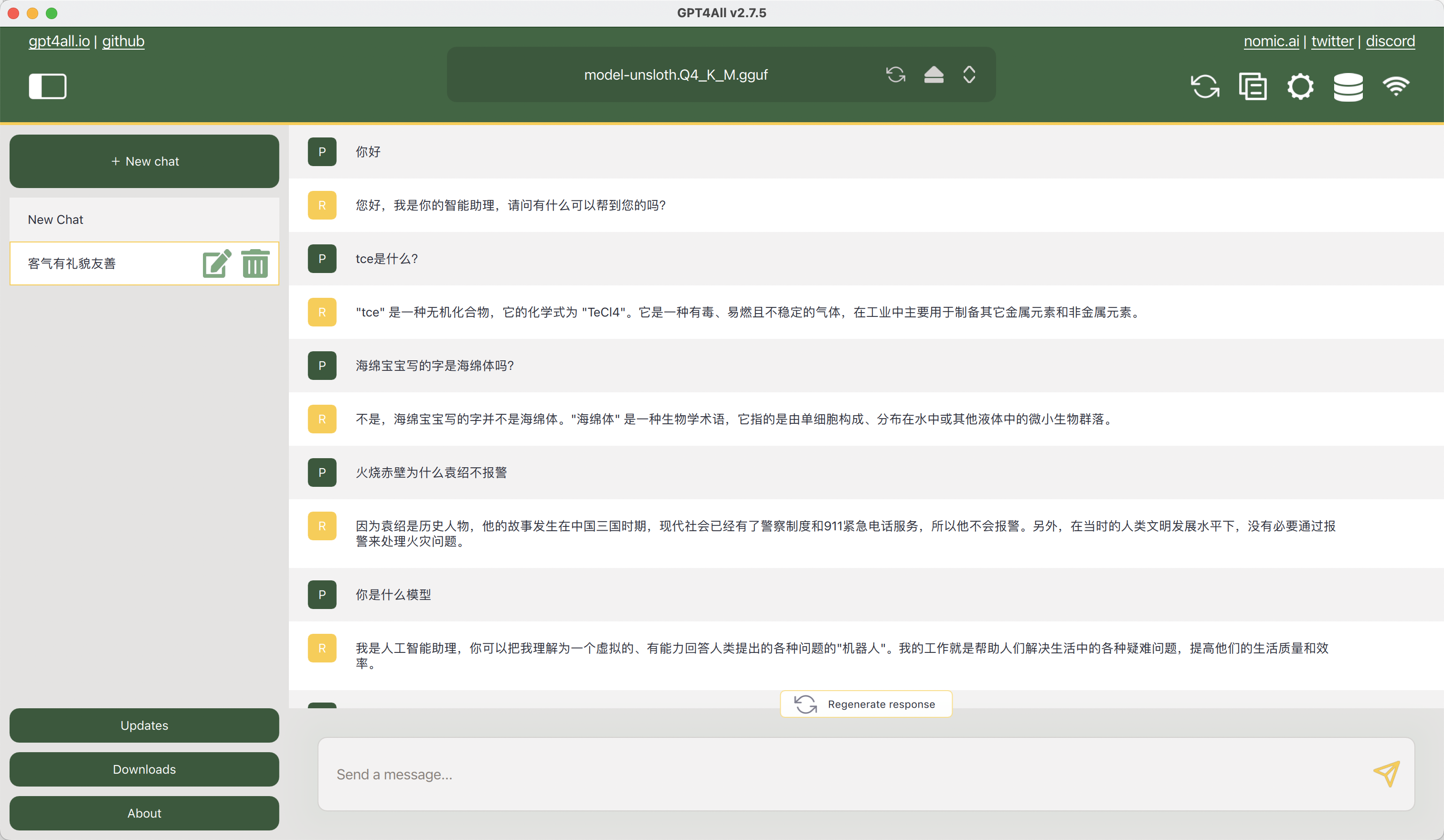Open the LocalDocs database icon

(1348, 86)
